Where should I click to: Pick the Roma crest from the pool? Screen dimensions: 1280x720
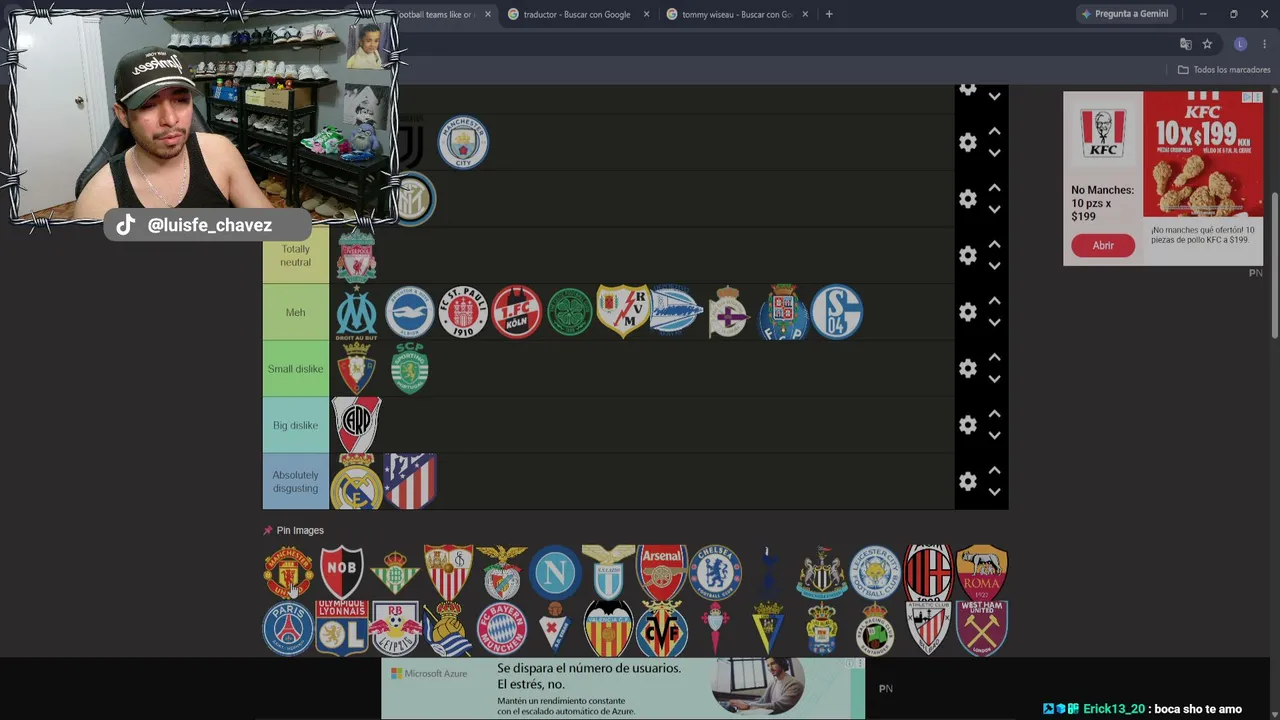[x=982, y=572]
